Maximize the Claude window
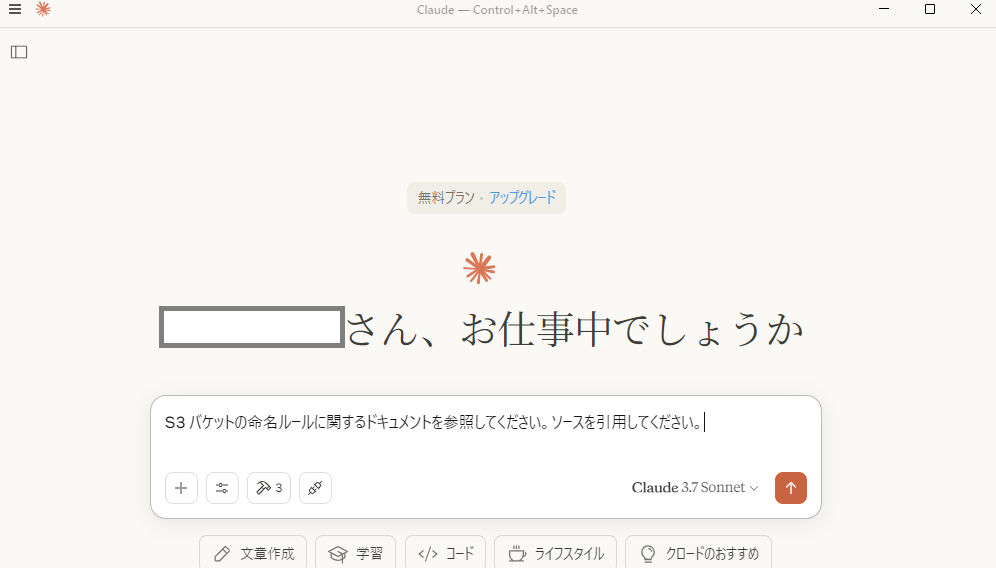Screen dimensions: 996x568 click(x=930, y=10)
